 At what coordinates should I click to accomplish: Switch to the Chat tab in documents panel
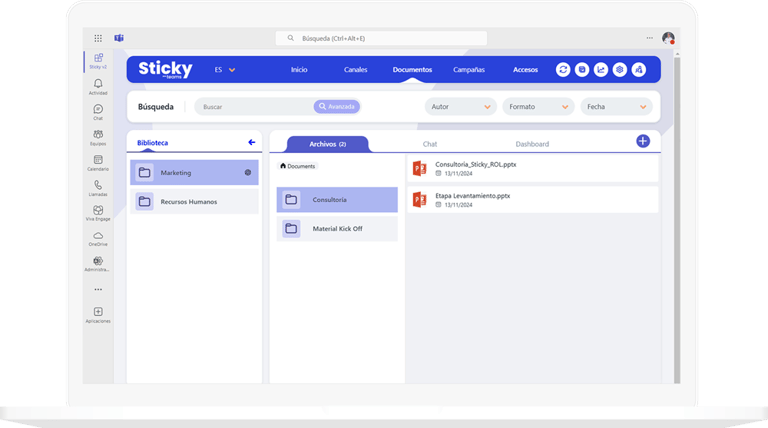point(430,144)
